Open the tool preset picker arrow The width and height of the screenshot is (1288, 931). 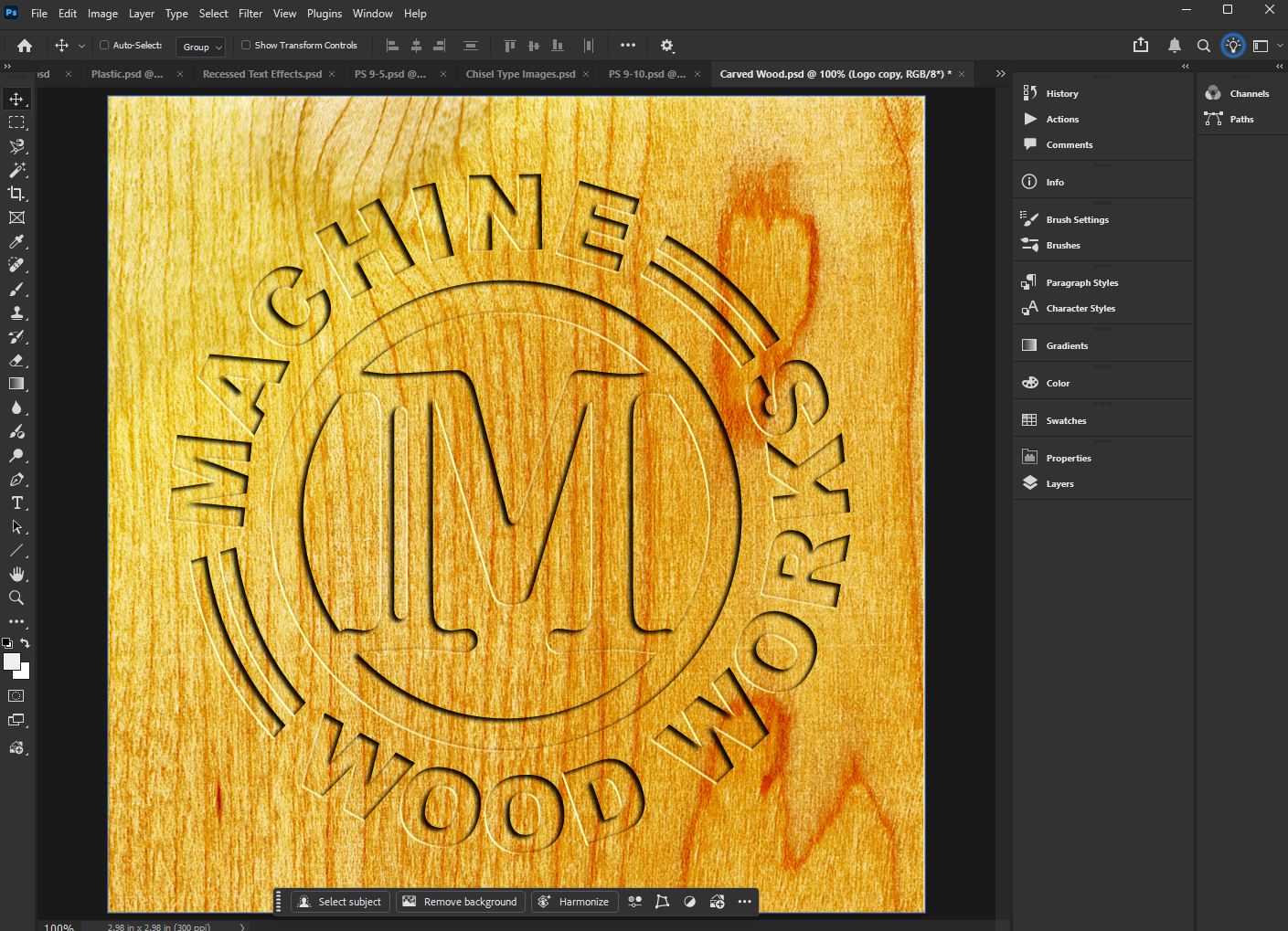coord(81,46)
